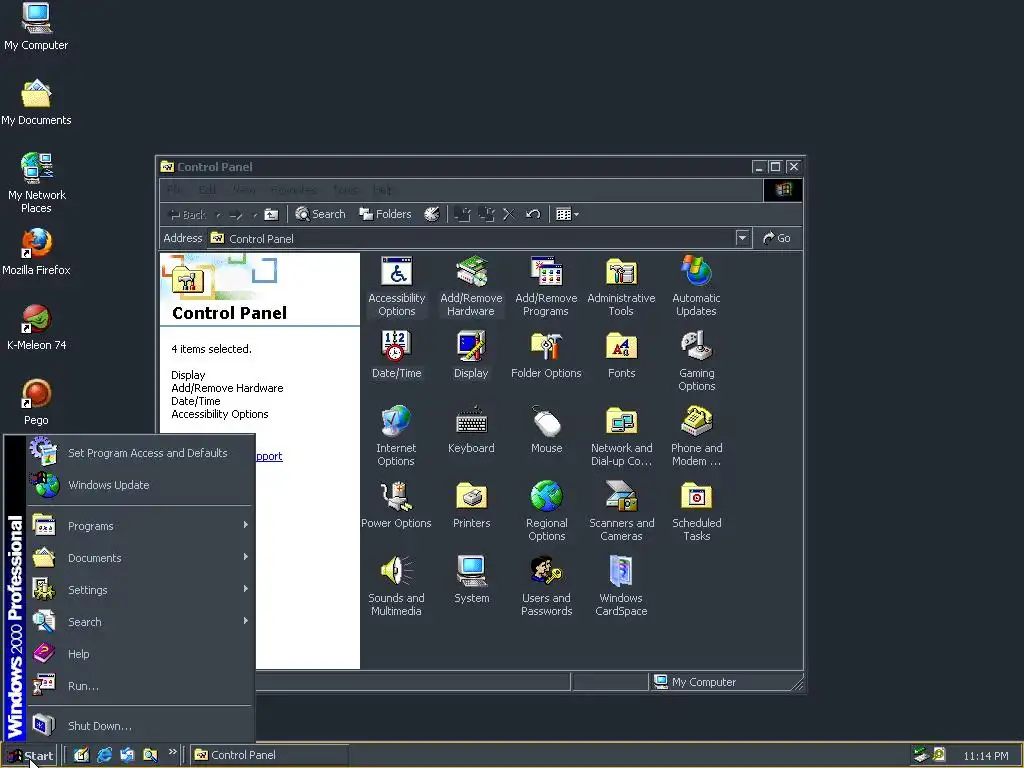Screen dimensions: 1024x768
Task: Select Help in the Start menu
Action: [x=140, y=654]
